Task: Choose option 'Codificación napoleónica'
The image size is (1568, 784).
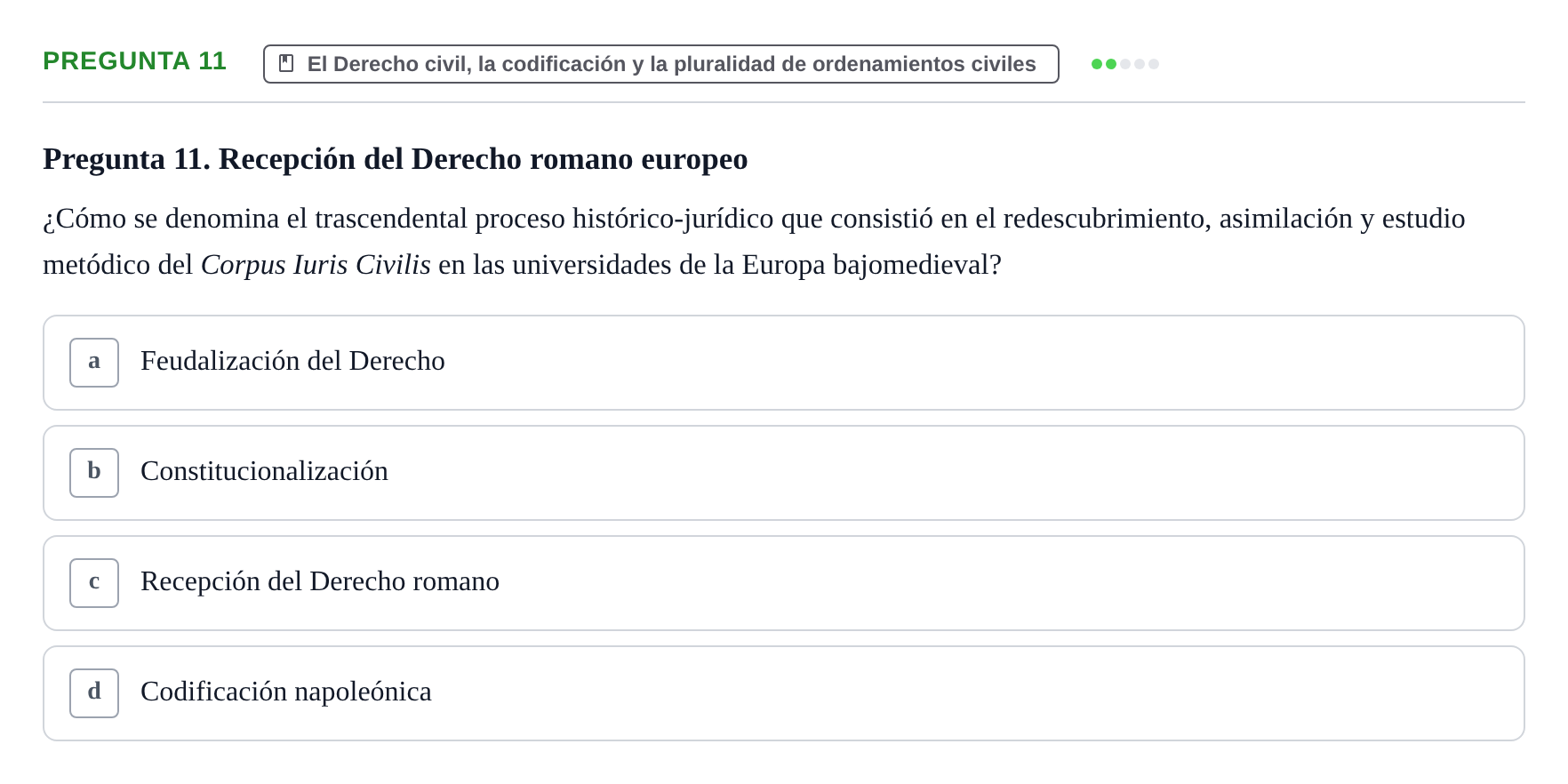Action: pyautogui.click(x=784, y=693)
